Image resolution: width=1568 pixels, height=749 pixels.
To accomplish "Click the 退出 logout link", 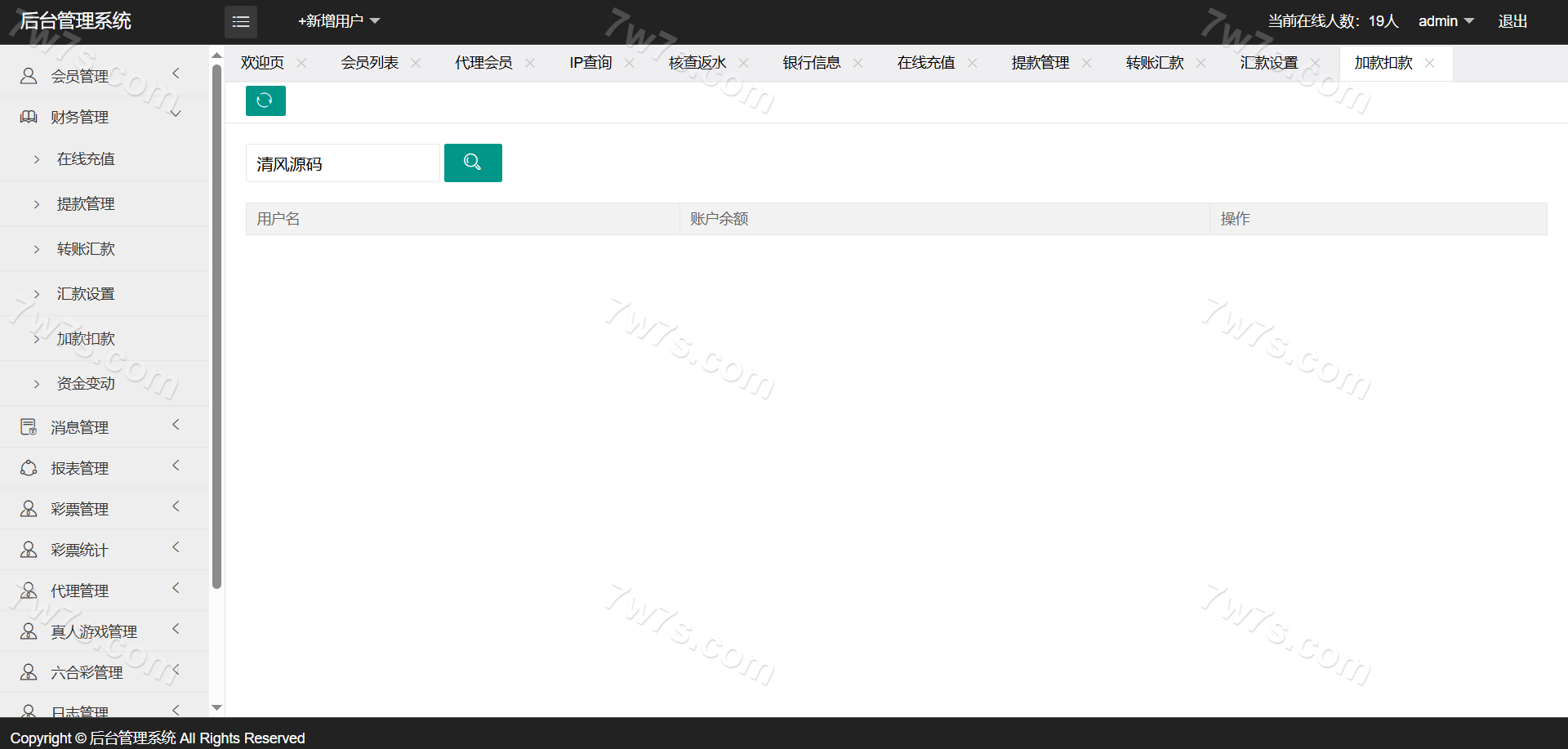I will [1512, 21].
